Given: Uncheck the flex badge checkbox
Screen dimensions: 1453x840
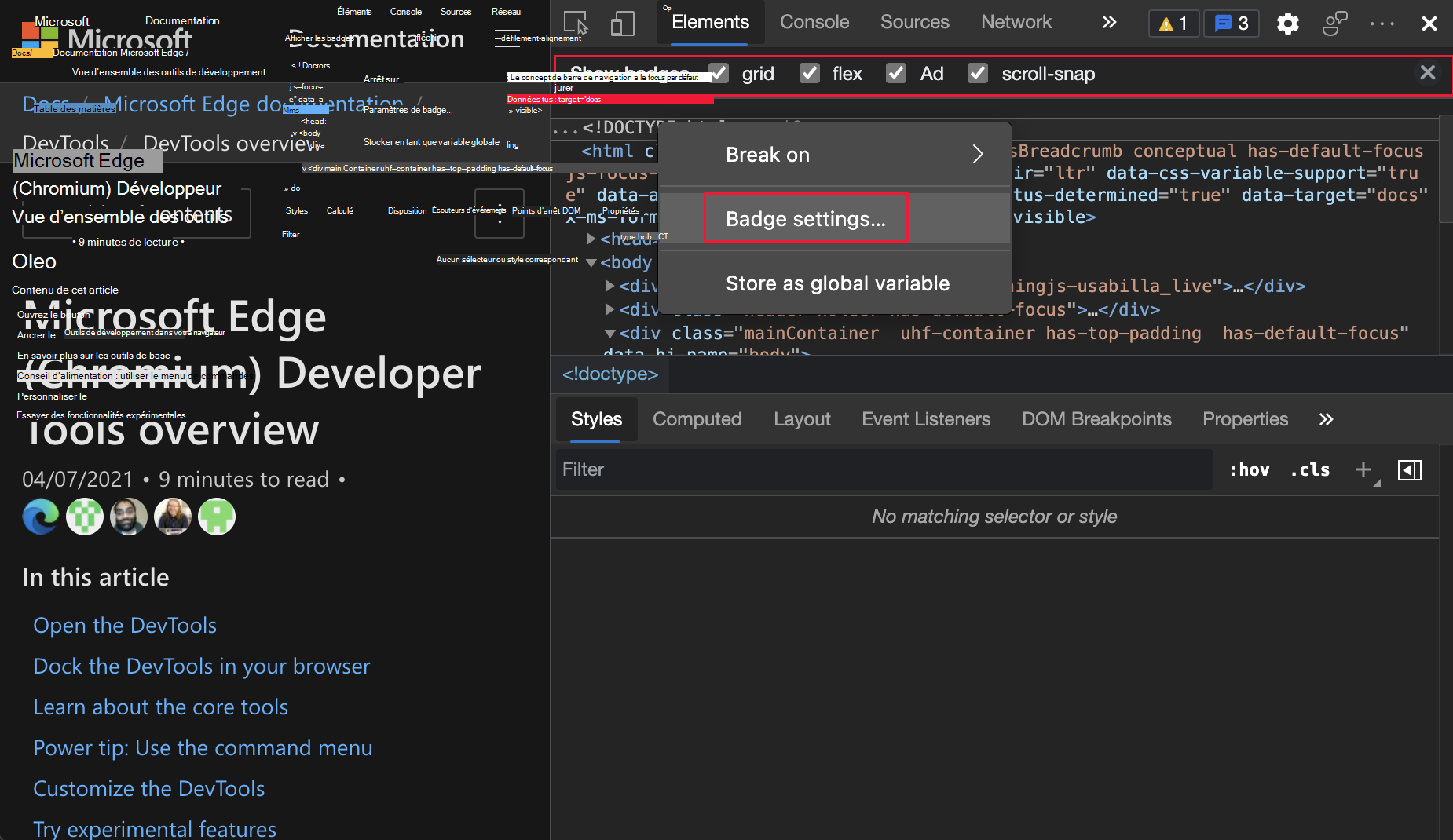Looking at the screenshot, I should click(x=810, y=74).
